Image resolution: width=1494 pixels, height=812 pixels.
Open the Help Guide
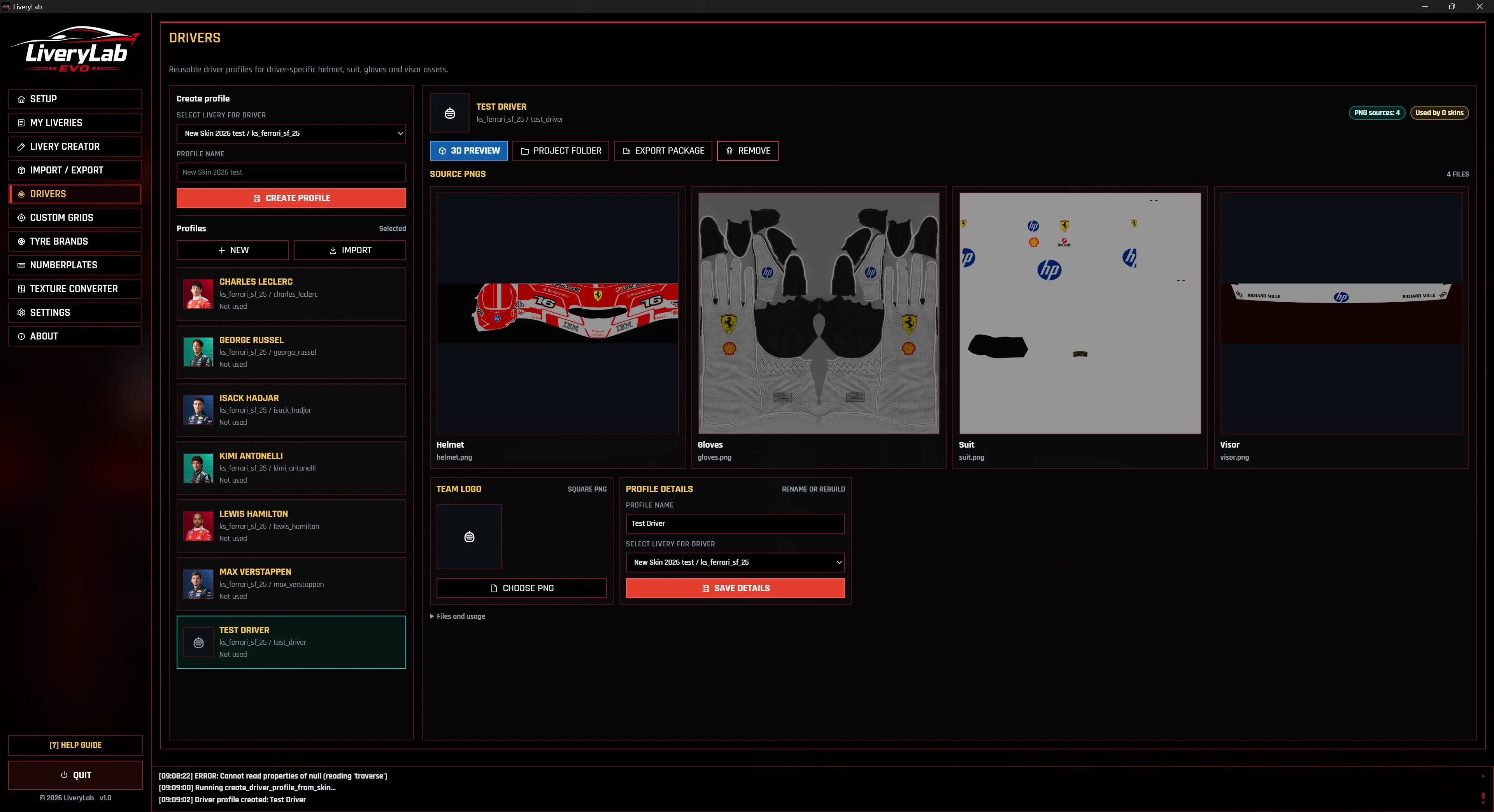[x=75, y=745]
